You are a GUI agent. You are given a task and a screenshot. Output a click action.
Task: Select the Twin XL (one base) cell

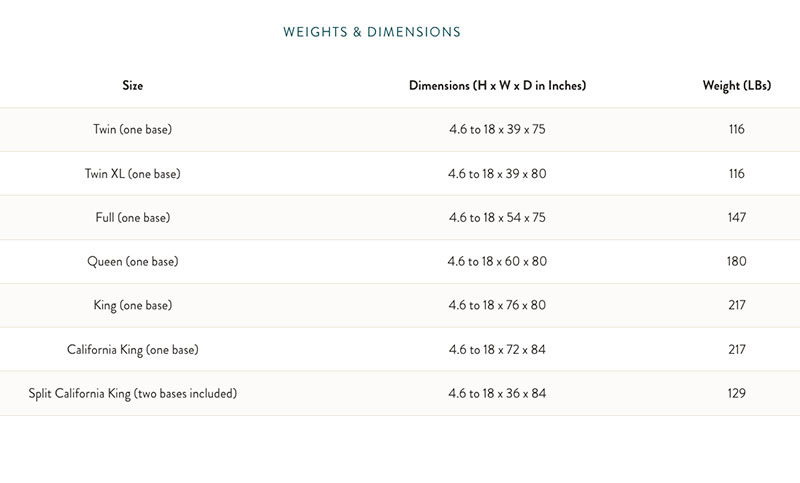[133, 174]
